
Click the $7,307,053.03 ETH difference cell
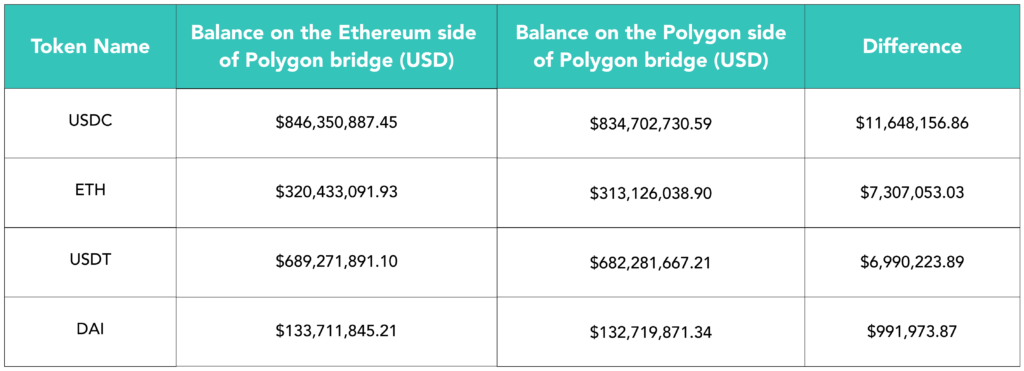pyautogui.click(x=912, y=193)
